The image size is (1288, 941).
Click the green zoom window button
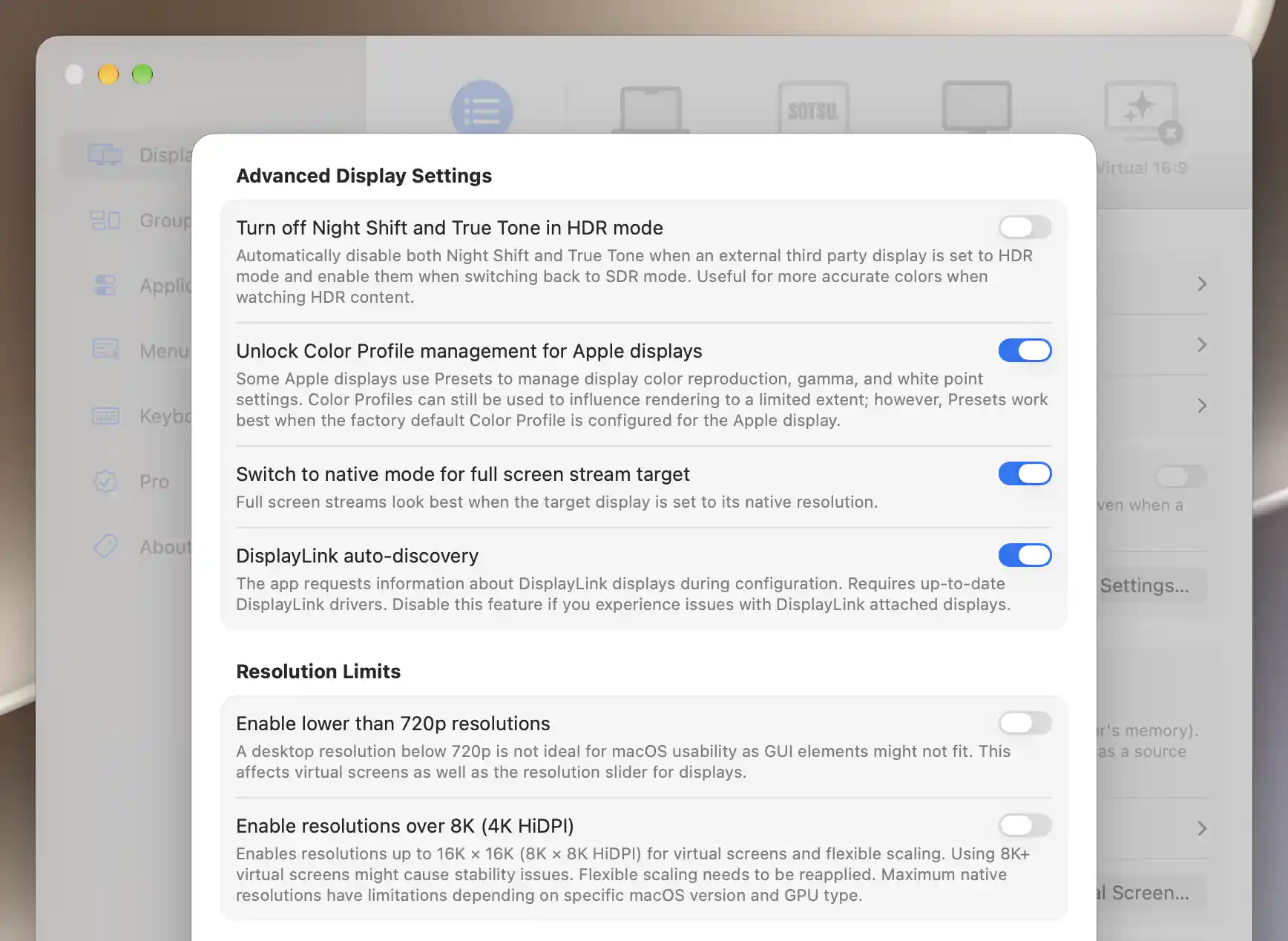142,74
